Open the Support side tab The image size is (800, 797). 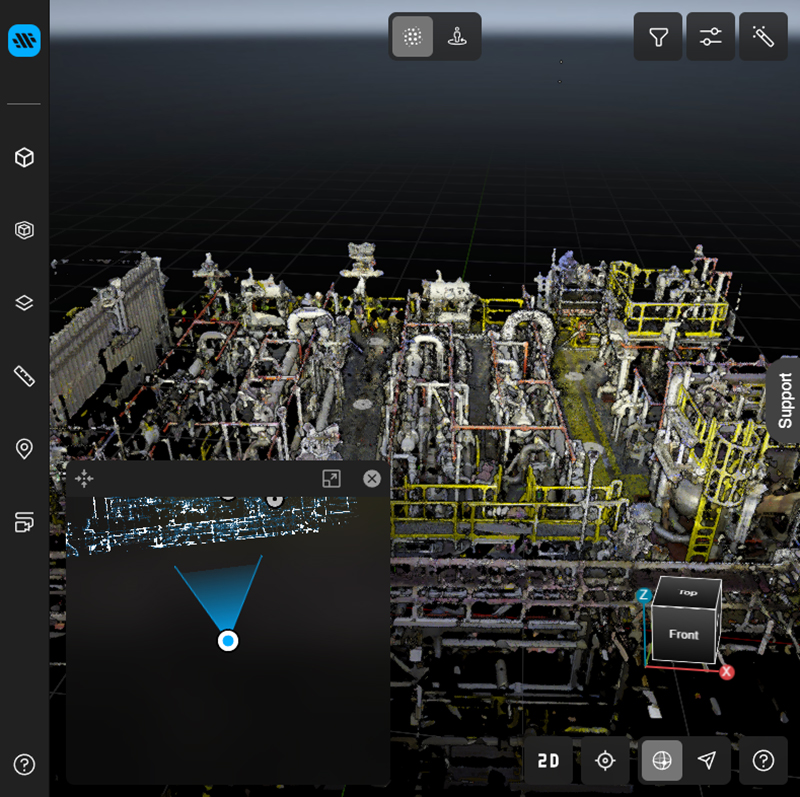(785, 401)
